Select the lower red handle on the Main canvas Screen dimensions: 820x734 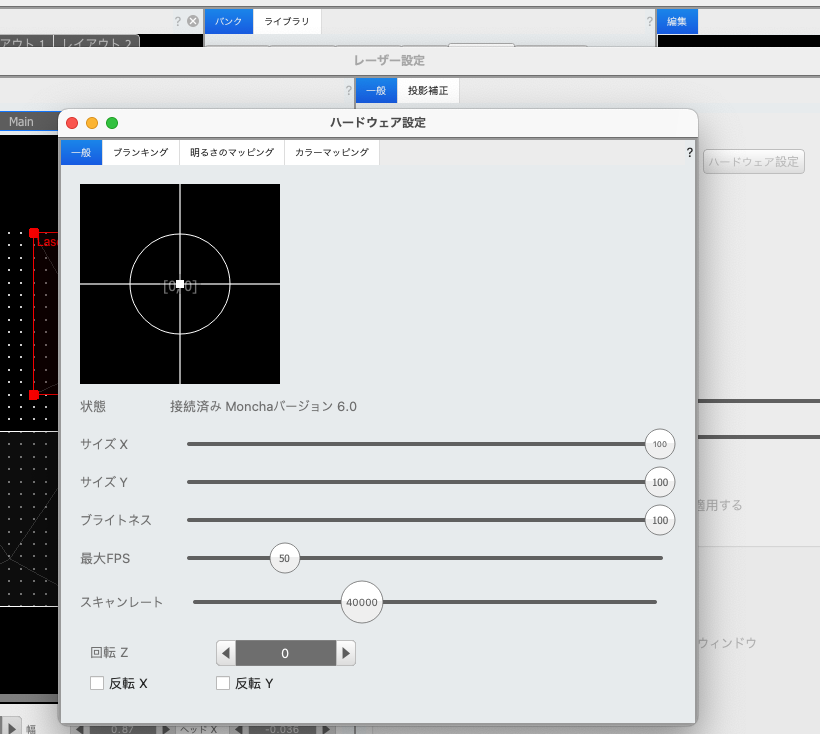click(x=34, y=395)
